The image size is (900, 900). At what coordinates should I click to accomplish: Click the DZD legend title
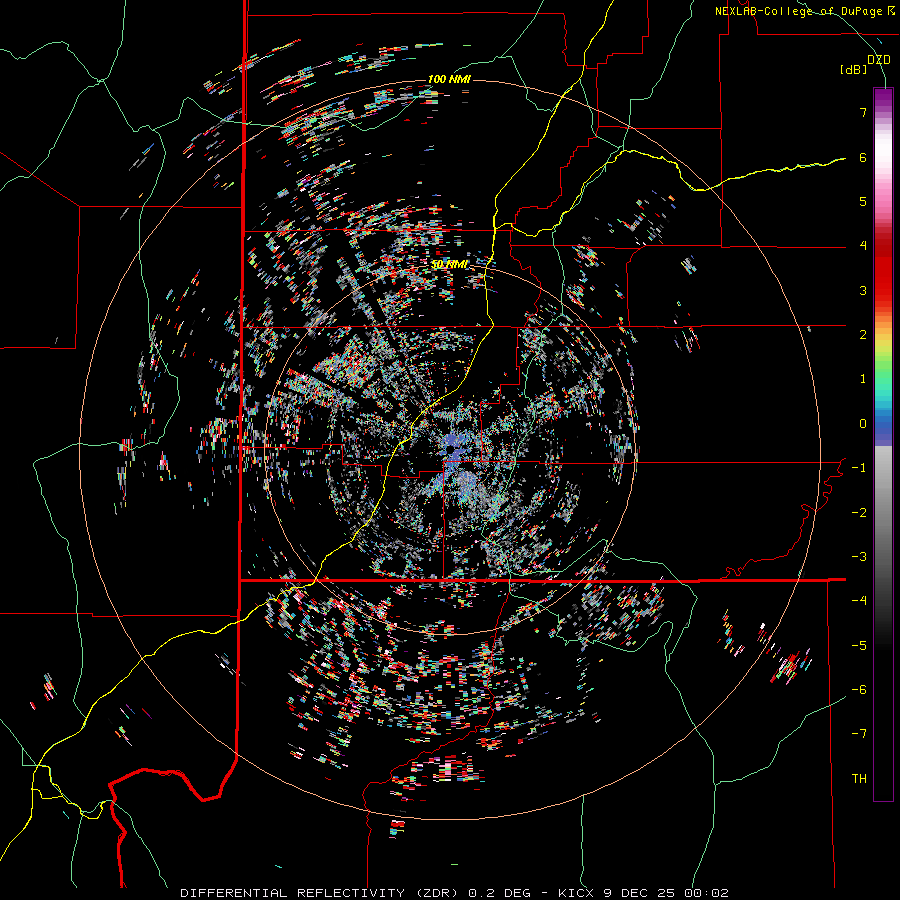[x=879, y=59]
